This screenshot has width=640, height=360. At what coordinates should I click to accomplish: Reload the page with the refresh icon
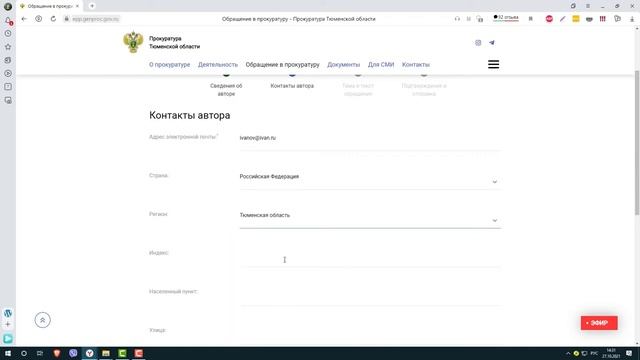click(53, 19)
